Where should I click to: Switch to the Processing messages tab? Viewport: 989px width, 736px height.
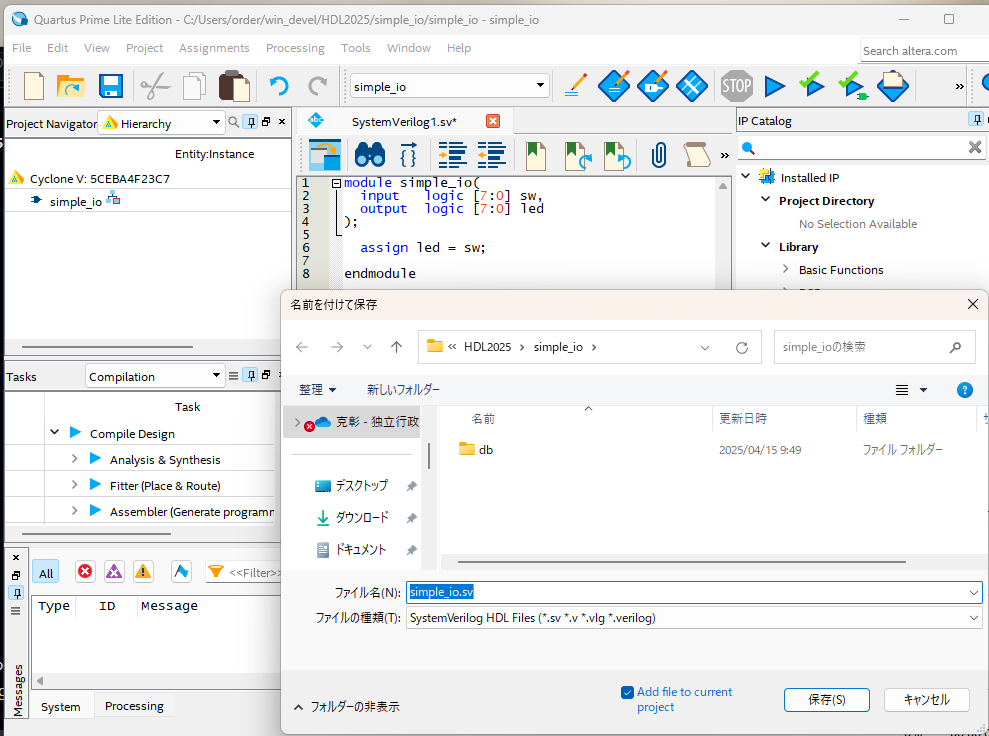pyautogui.click(x=134, y=706)
